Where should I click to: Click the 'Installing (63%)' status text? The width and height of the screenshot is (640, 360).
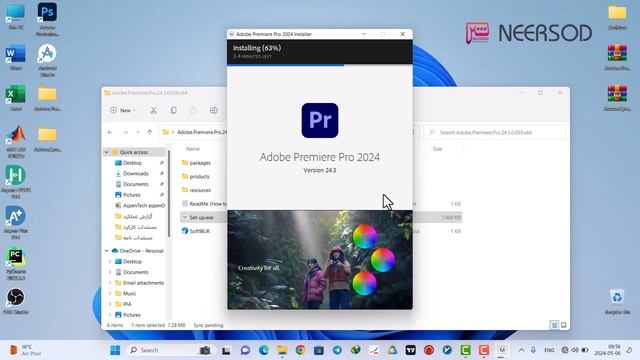coord(257,48)
